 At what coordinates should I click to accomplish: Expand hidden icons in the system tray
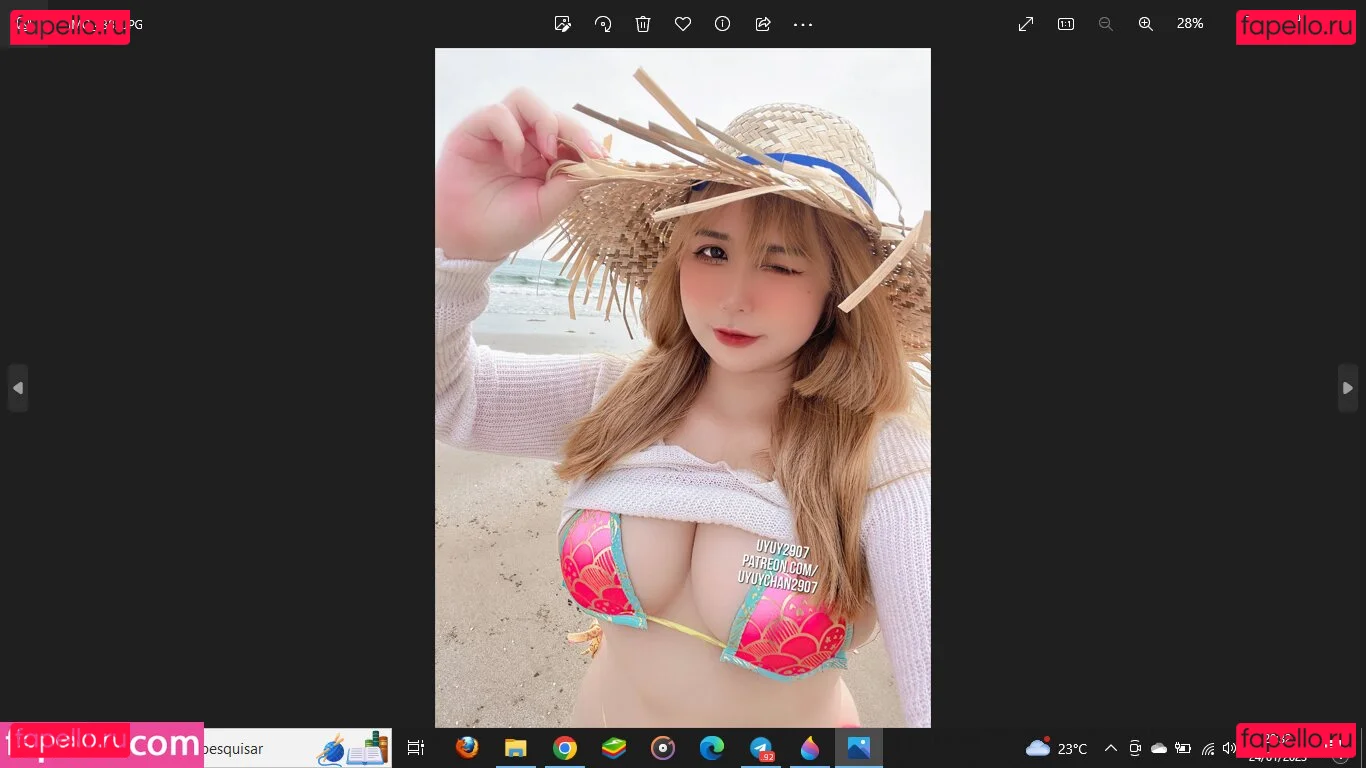(1110, 748)
